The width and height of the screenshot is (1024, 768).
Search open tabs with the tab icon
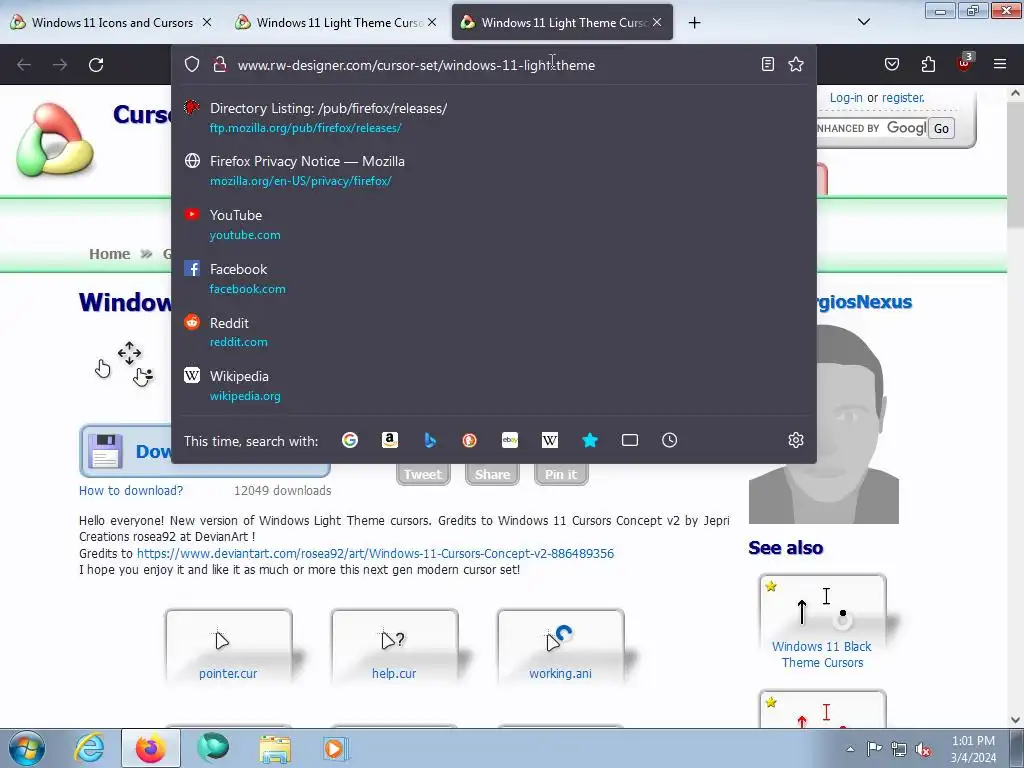pos(630,440)
